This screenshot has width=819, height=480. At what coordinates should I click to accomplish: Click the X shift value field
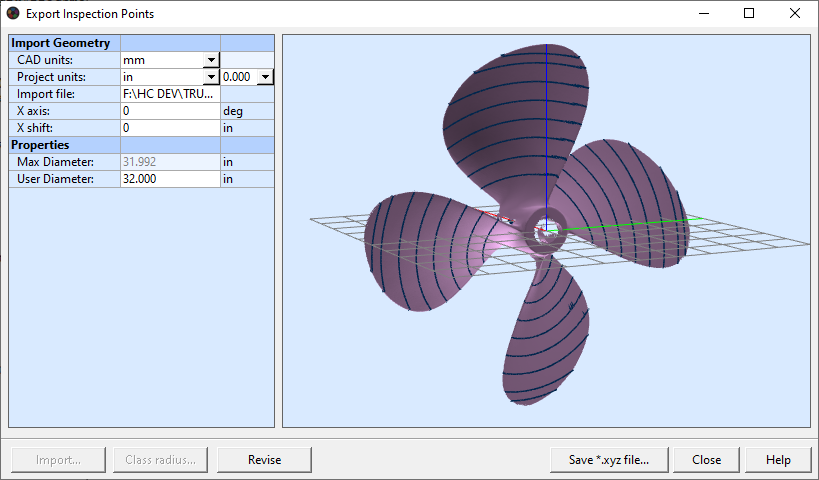click(x=170, y=128)
